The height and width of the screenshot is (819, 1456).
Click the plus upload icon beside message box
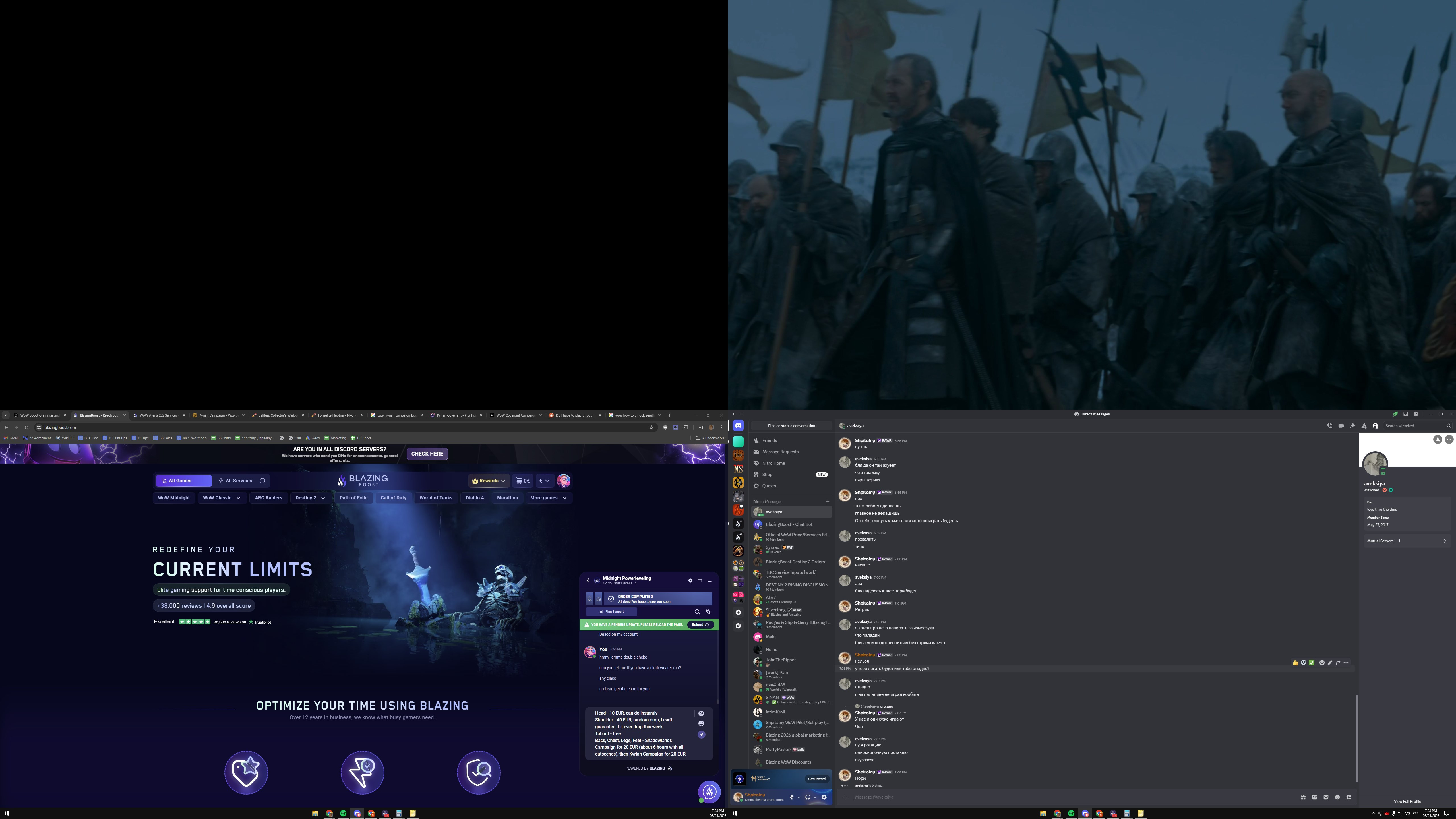tap(845, 797)
